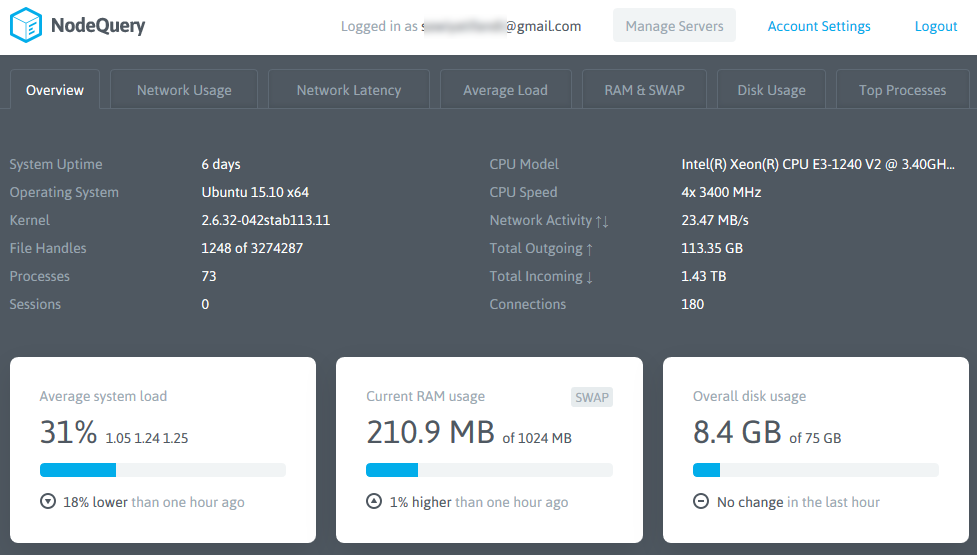Viewport: 977px width, 555px height.
Task: Click the down-arrow icon beside '18% lower'
Action: point(48,501)
